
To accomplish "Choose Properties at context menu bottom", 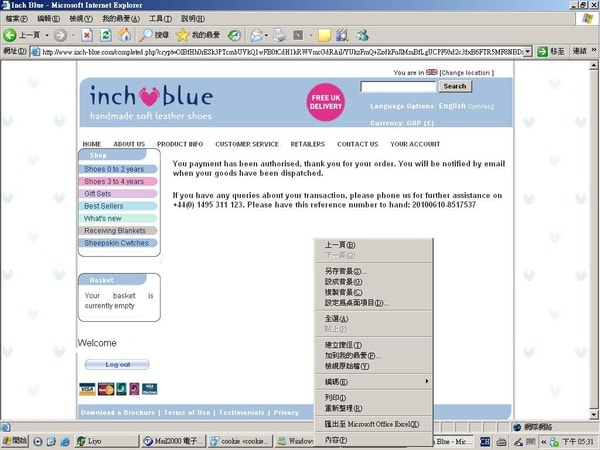I will point(374,440).
